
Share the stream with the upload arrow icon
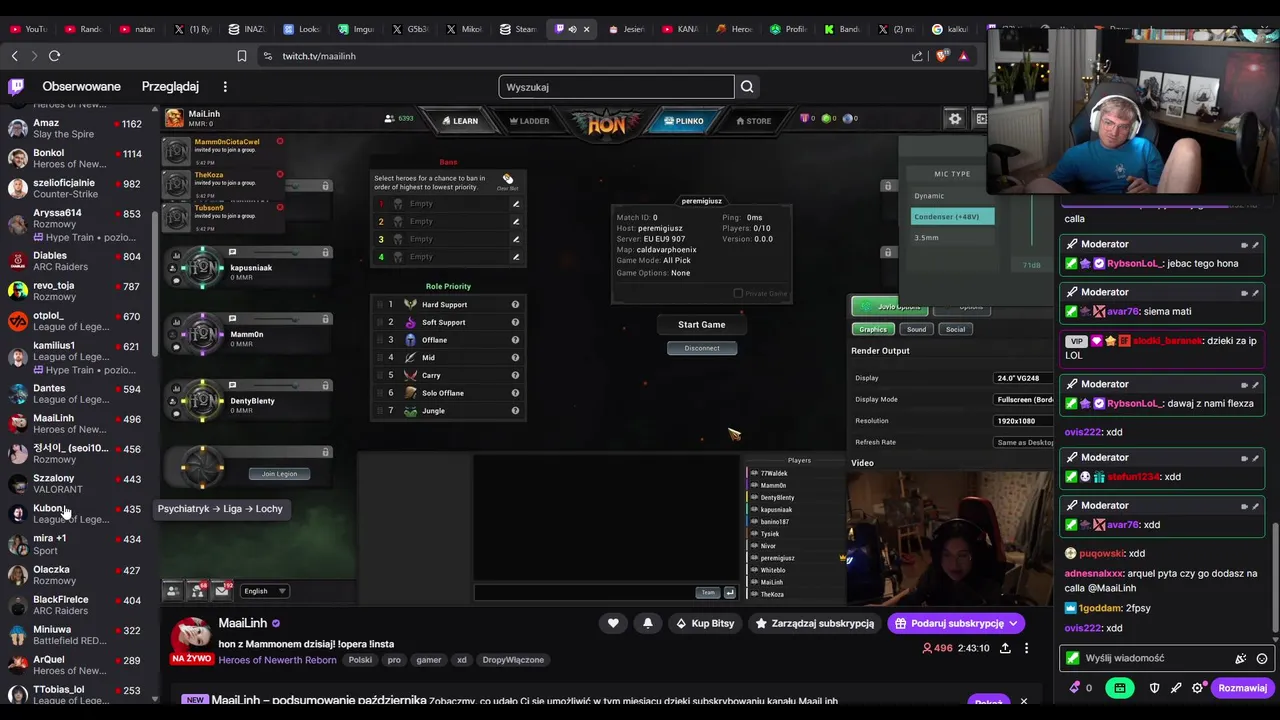[1005, 648]
